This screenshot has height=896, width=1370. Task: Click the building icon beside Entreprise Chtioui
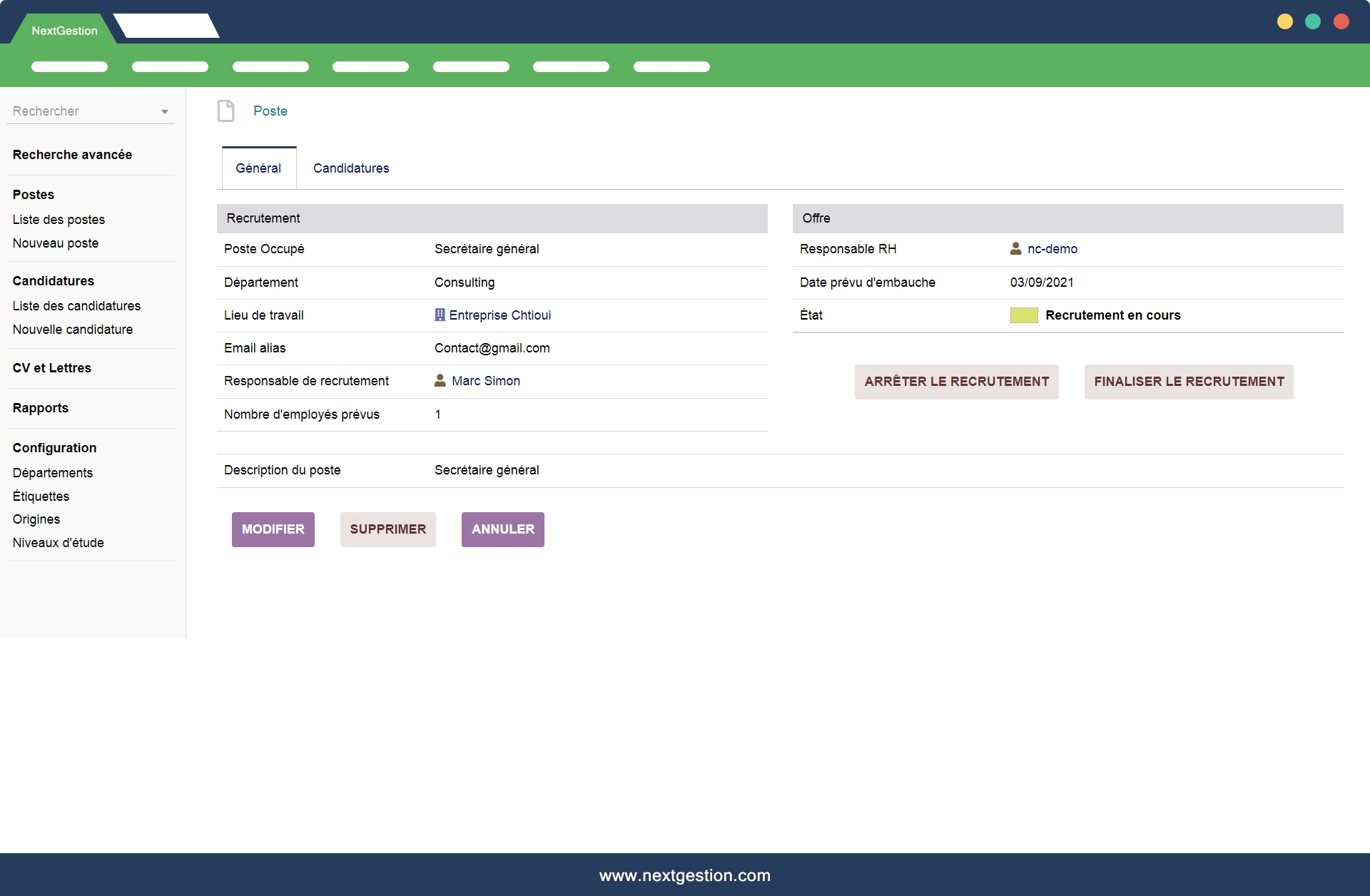(440, 315)
